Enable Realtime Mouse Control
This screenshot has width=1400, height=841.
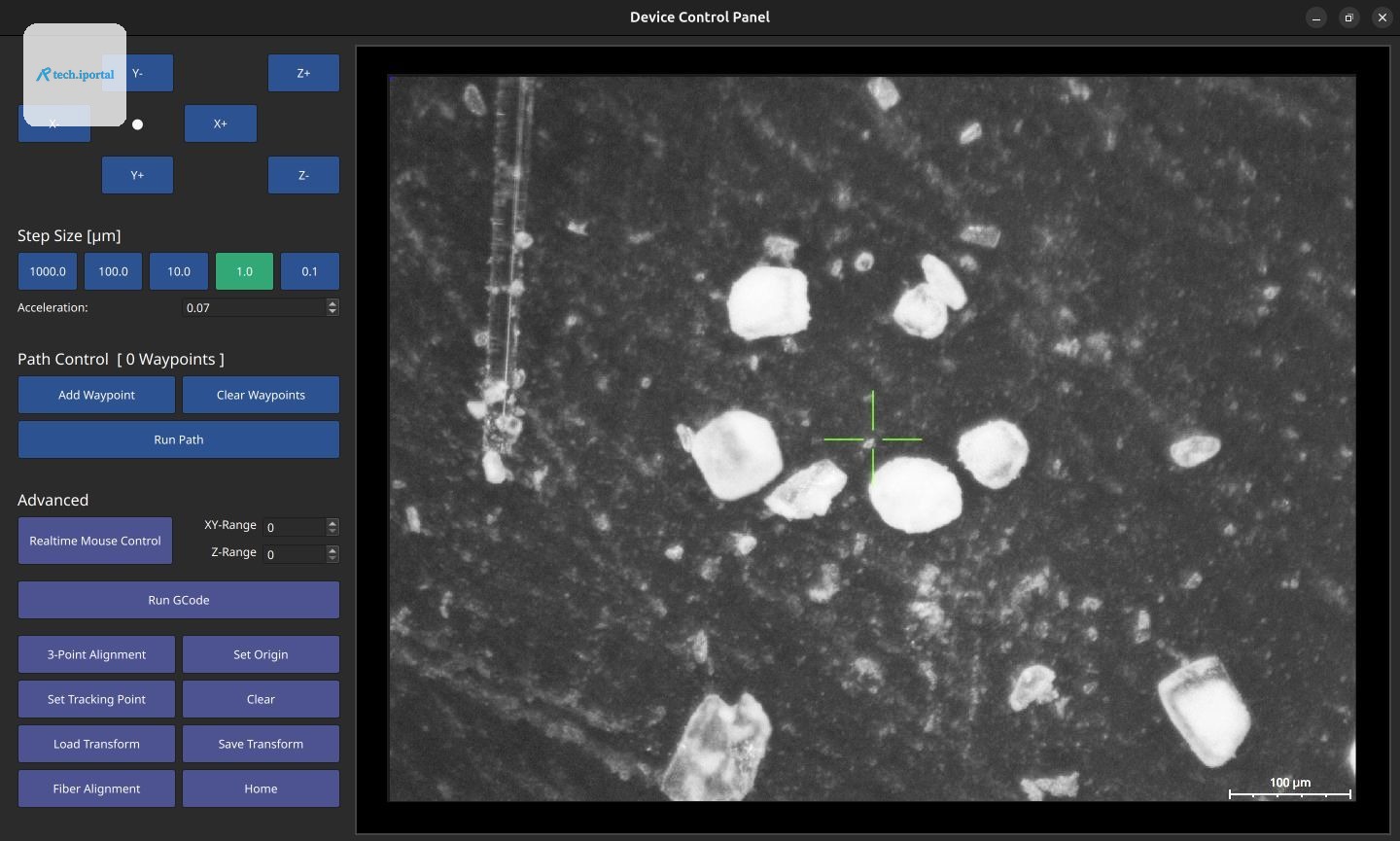coord(95,541)
